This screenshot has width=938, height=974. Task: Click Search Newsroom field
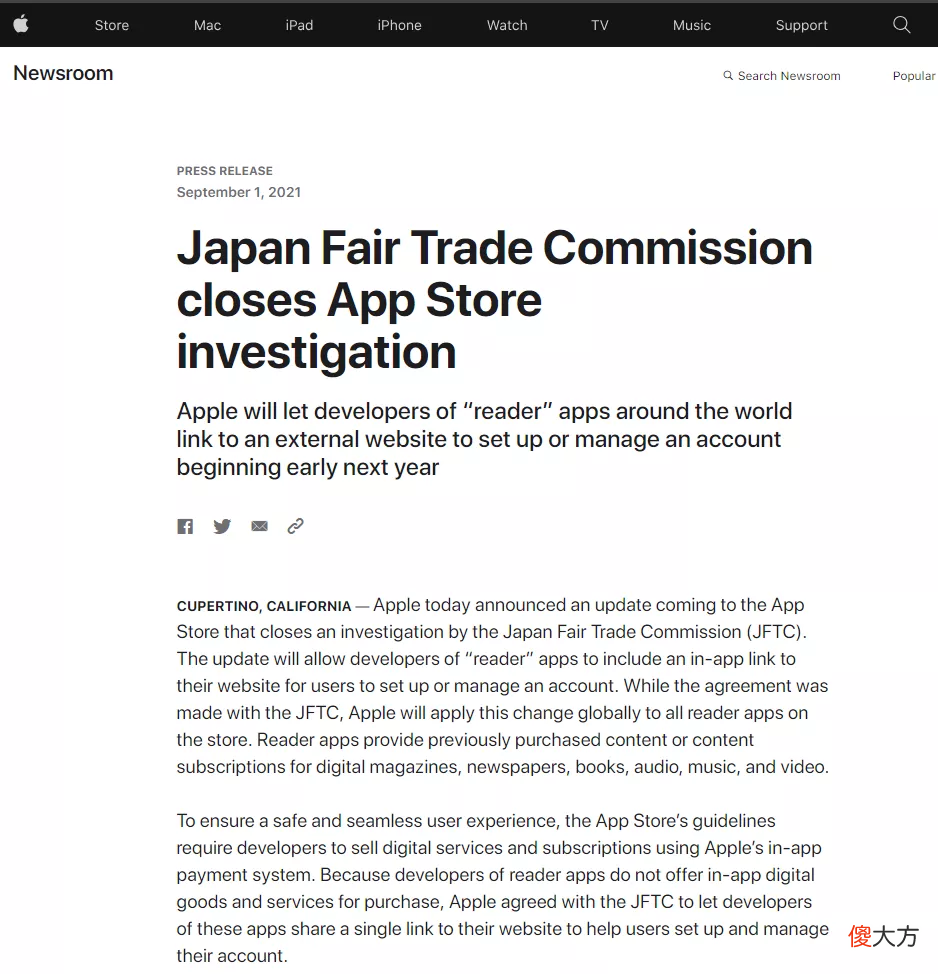[782, 76]
